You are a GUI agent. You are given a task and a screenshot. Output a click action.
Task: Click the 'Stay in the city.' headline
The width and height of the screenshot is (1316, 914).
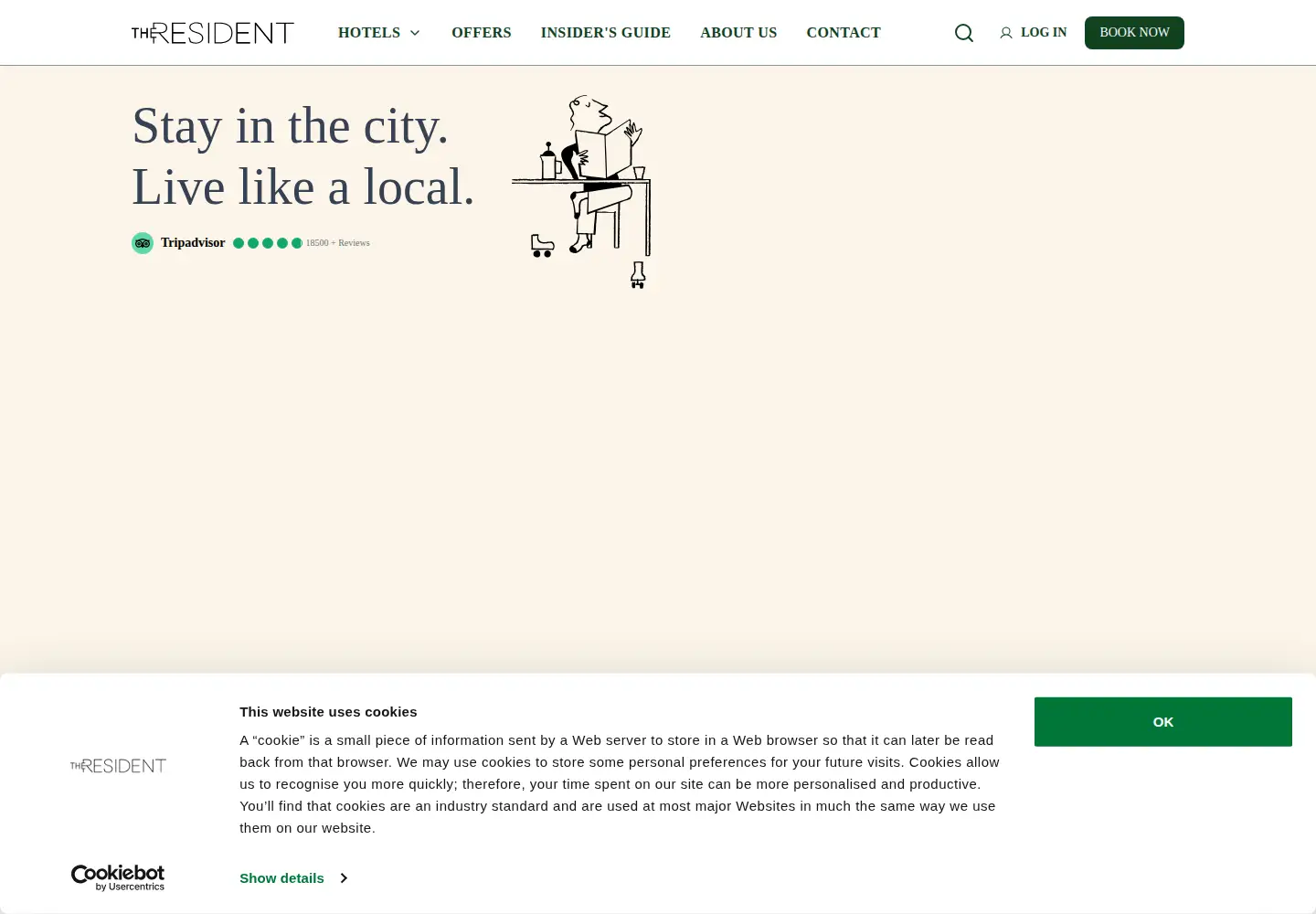pyautogui.click(x=291, y=126)
